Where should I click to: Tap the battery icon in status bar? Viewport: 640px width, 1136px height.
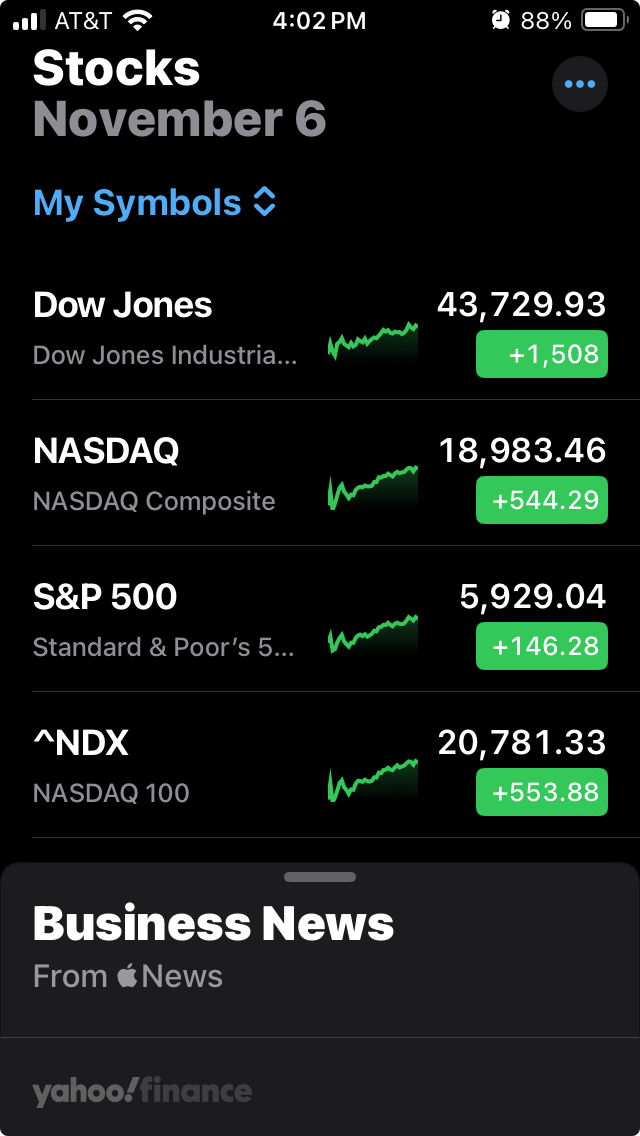tap(604, 20)
